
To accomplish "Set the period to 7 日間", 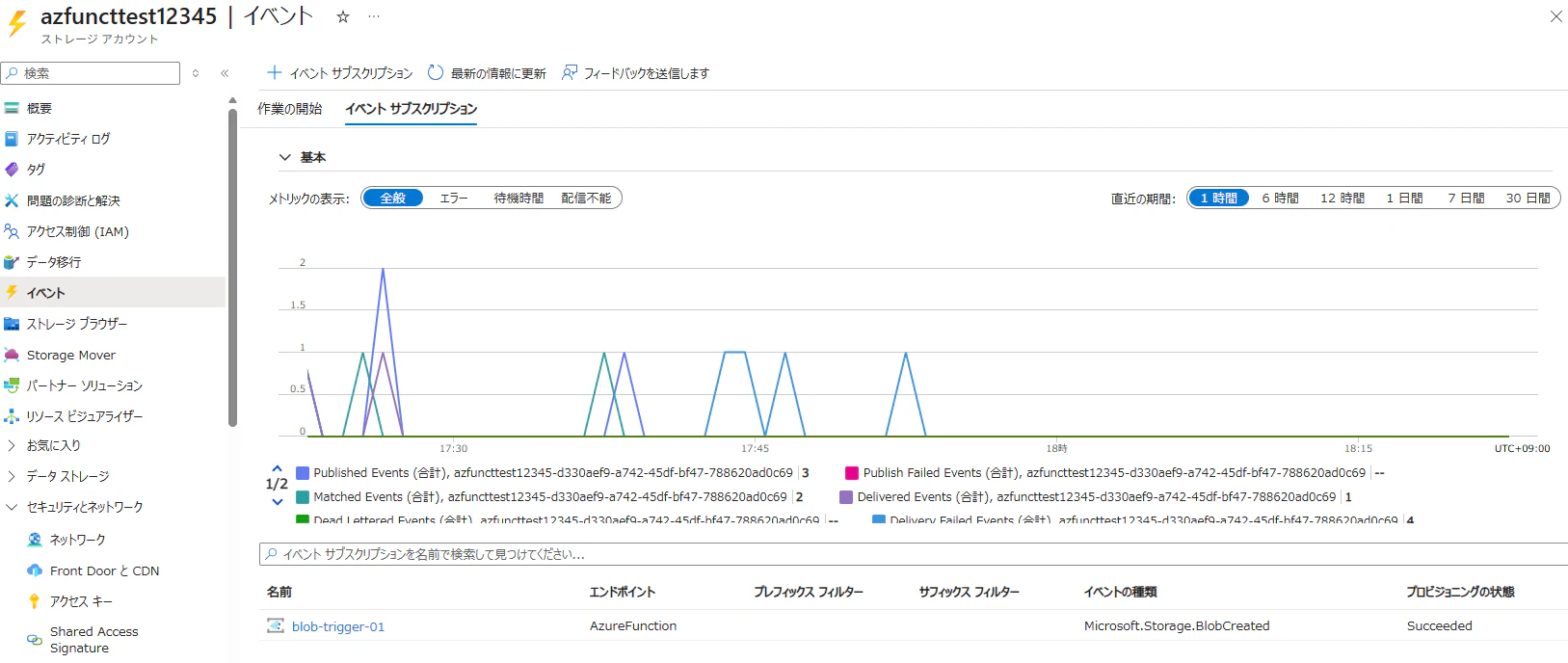I will pos(1466,199).
